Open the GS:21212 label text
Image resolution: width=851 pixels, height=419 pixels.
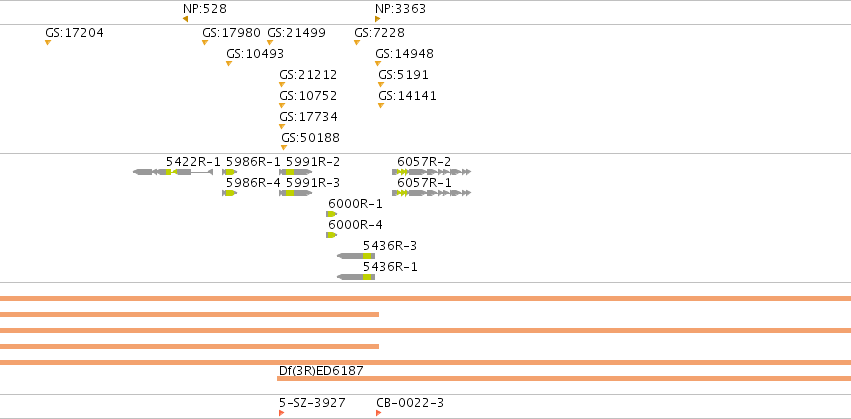coord(308,75)
